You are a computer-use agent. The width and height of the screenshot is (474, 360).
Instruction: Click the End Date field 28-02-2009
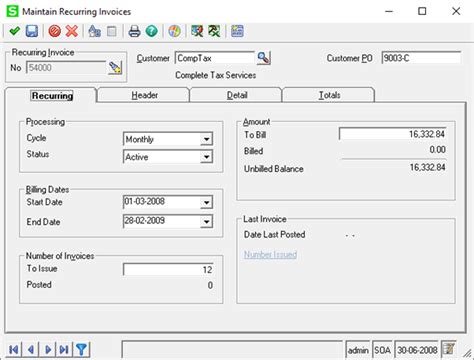click(162, 221)
